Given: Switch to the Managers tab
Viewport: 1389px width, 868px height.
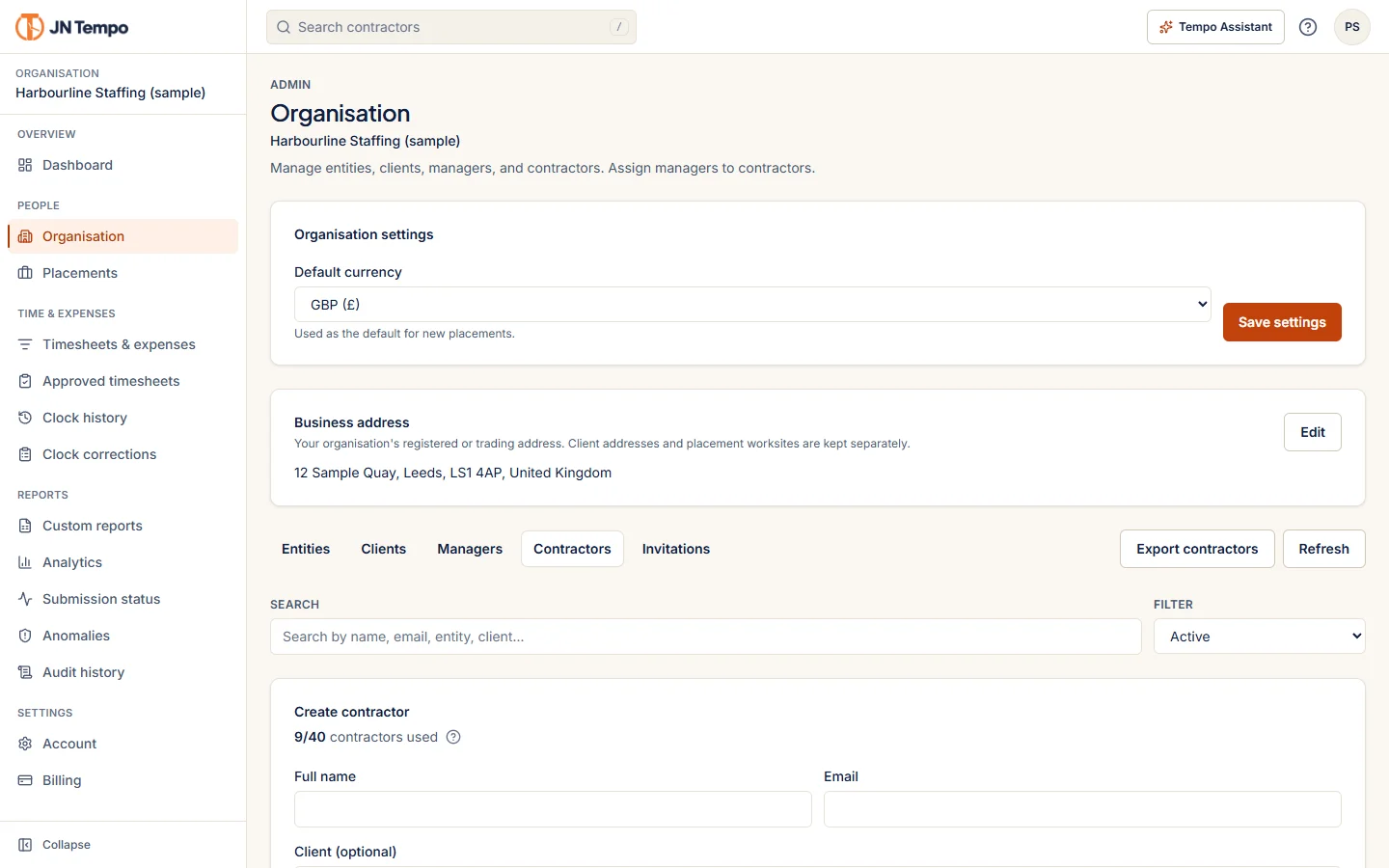Looking at the screenshot, I should [470, 549].
